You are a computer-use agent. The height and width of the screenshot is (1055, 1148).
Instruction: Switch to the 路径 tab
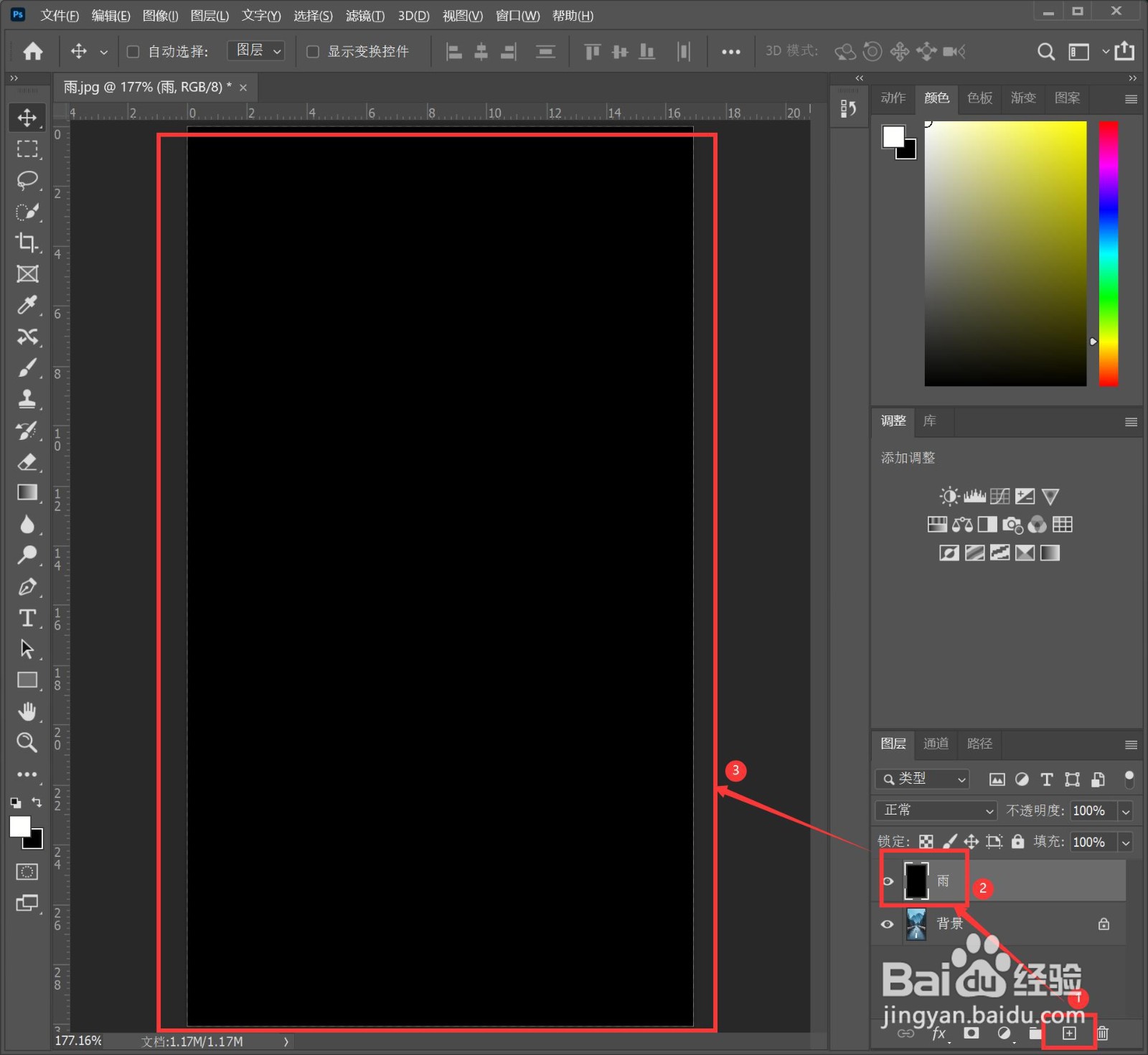point(980,744)
